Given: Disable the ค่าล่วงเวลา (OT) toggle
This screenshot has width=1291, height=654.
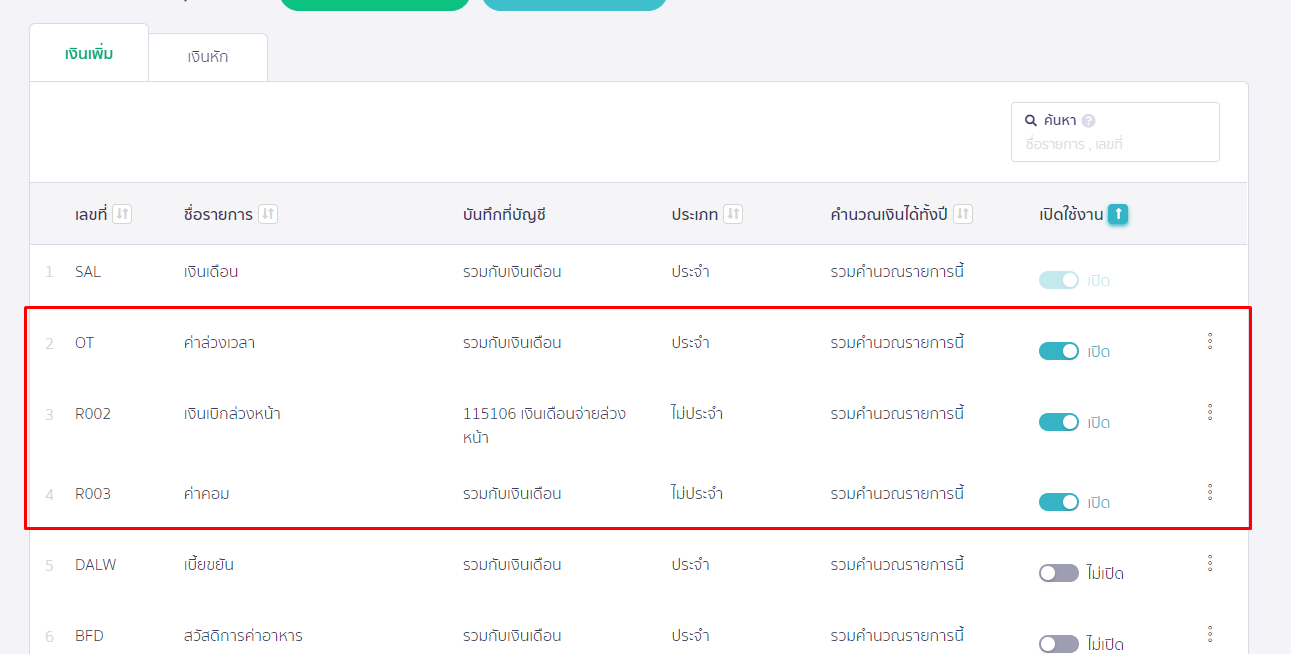Looking at the screenshot, I should (1058, 351).
